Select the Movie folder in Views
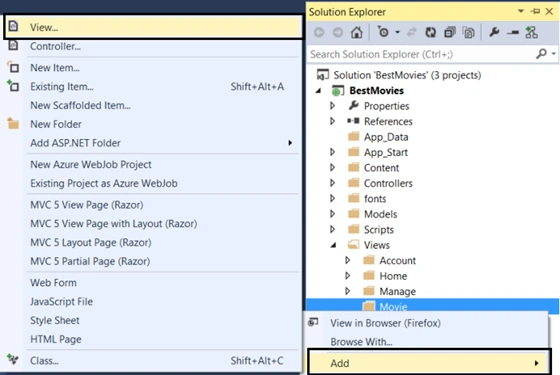This screenshot has height=375, width=560. click(393, 307)
